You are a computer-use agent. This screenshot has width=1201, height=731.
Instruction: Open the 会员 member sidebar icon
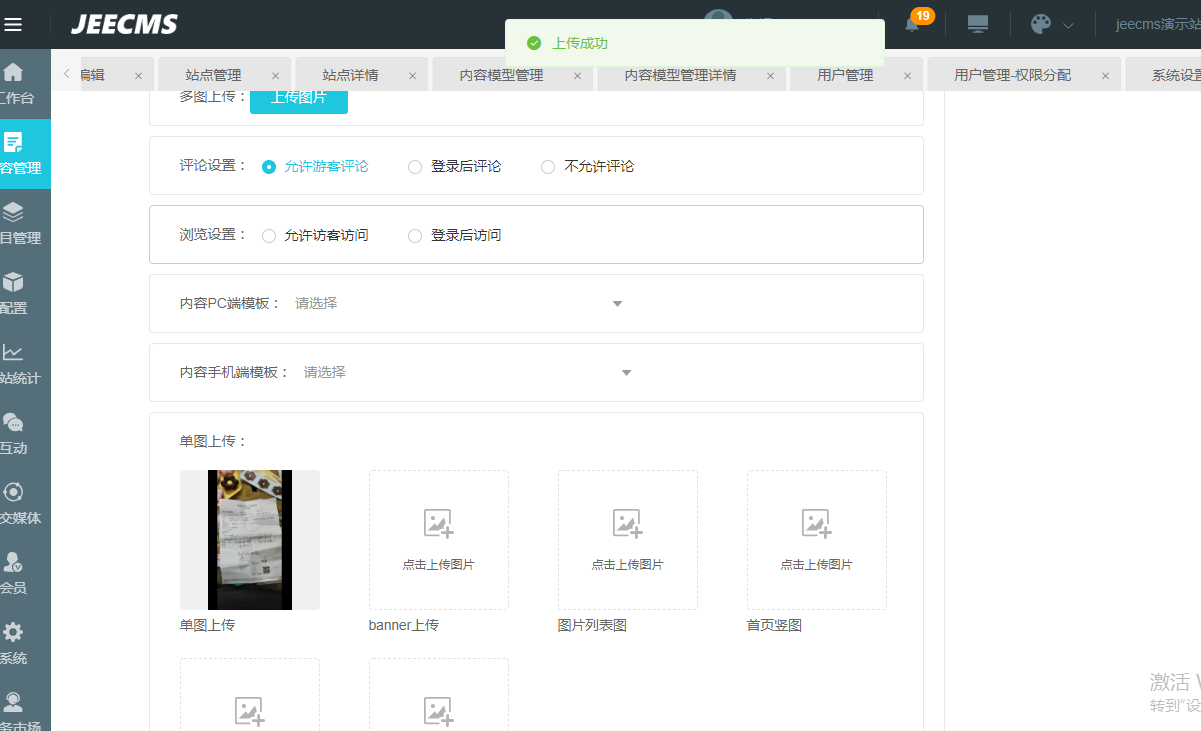pyautogui.click(x=13, y=563)
